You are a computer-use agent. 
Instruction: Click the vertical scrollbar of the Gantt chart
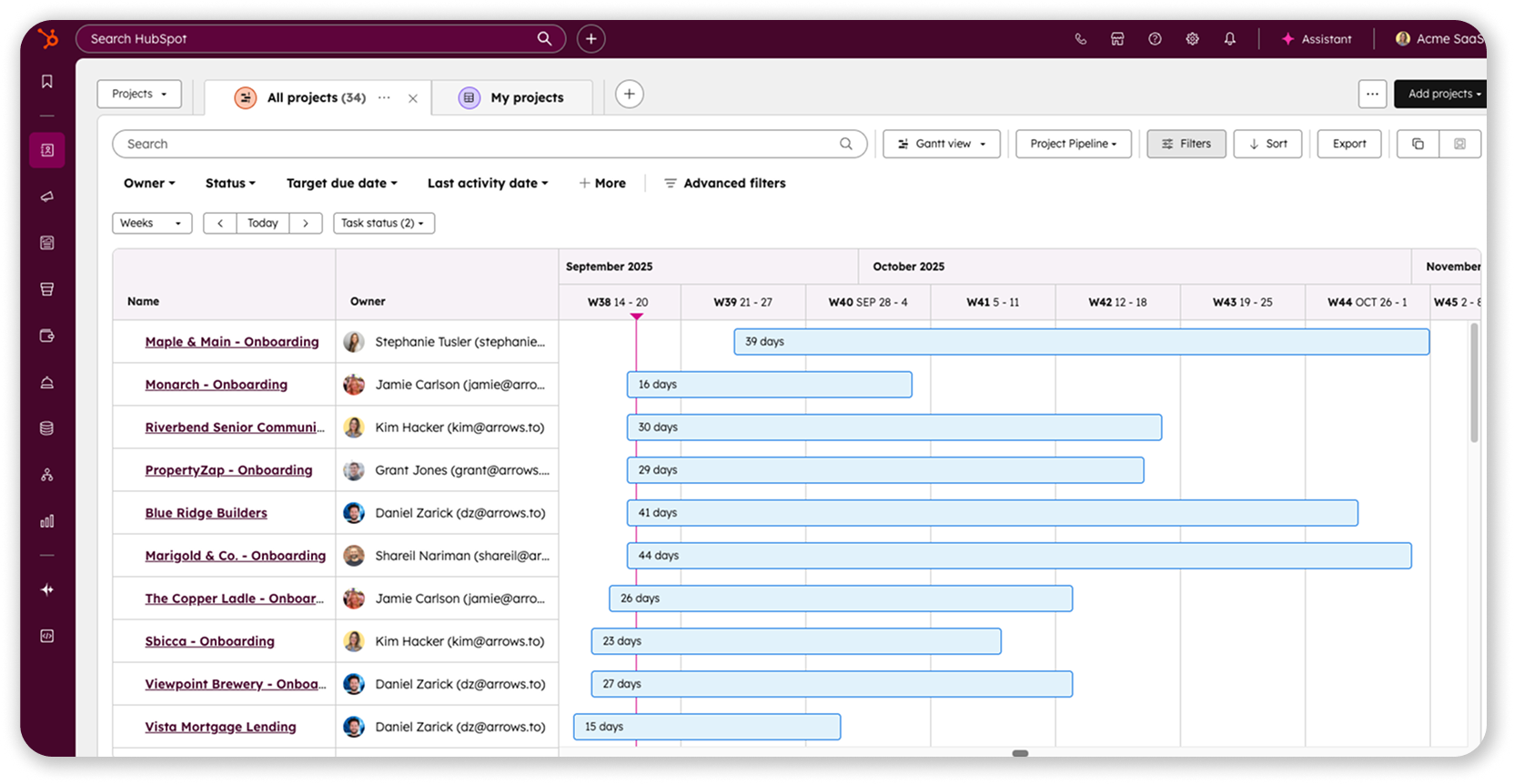click(x=1474, y=382)
